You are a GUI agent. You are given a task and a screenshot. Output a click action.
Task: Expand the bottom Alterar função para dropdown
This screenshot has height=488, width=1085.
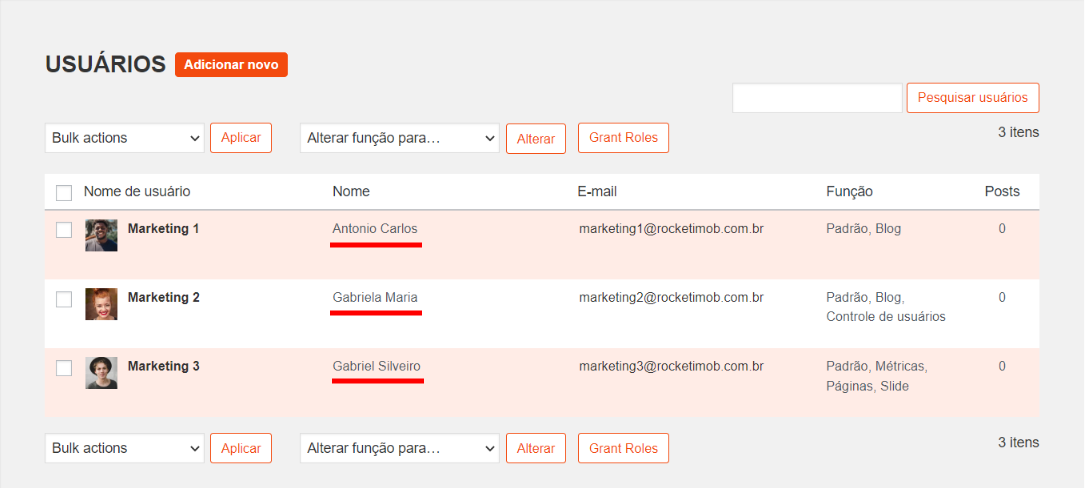400,448
